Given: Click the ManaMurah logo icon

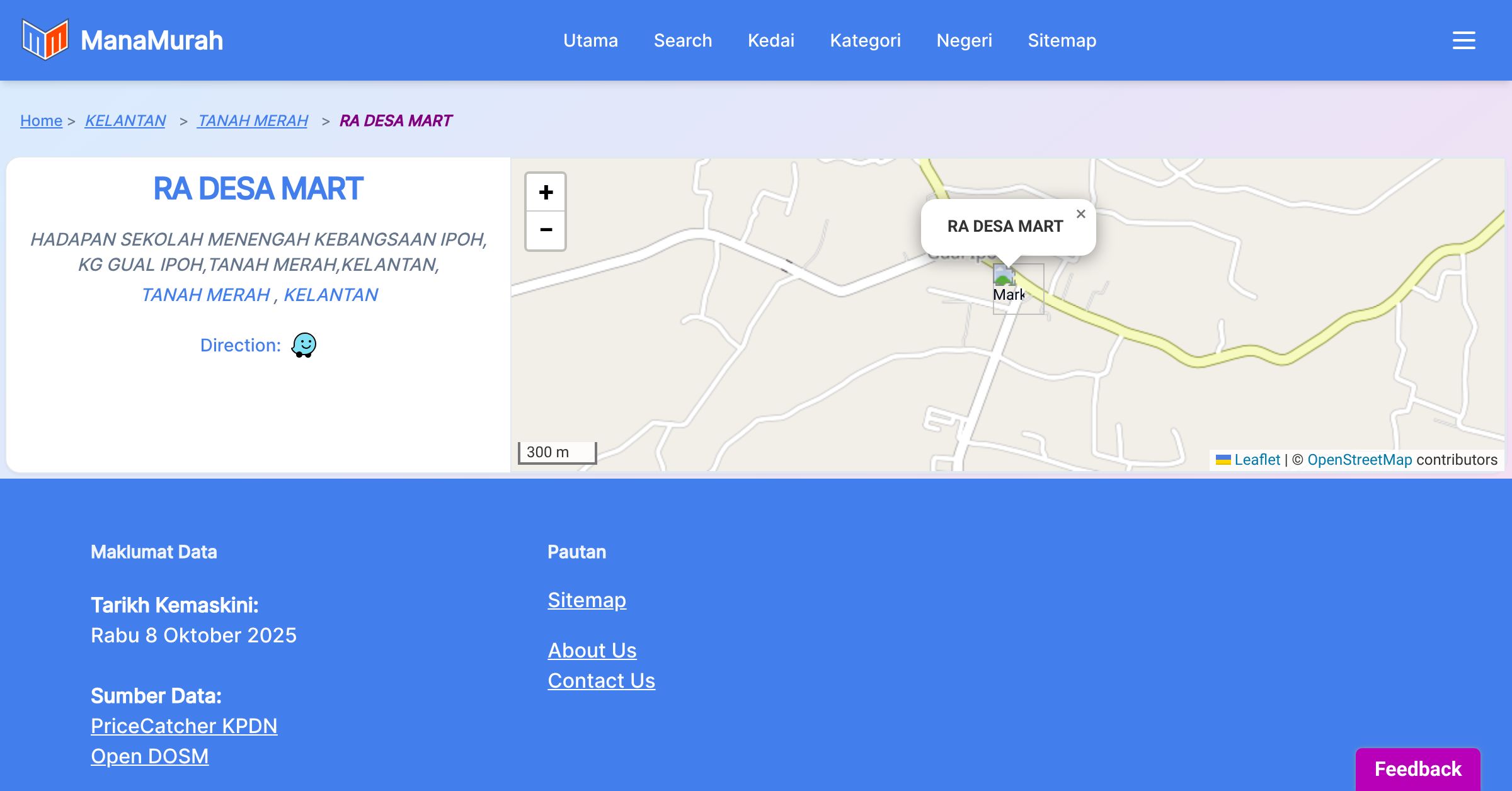Looking at the screenshot, I should [x=45, y=40].
